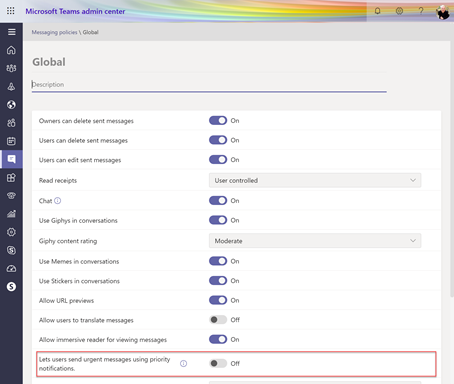This screenshot has width=454, height=384.
Task: Enable Allow users to translate messages
Action: click(x=218, y=320)
